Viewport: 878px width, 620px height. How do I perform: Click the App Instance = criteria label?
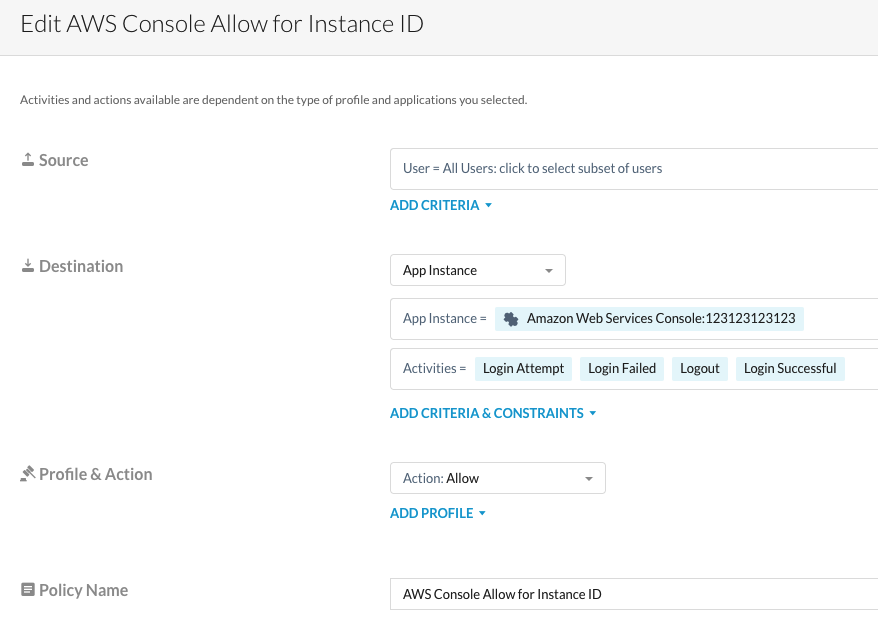click(x=445, y=319)
